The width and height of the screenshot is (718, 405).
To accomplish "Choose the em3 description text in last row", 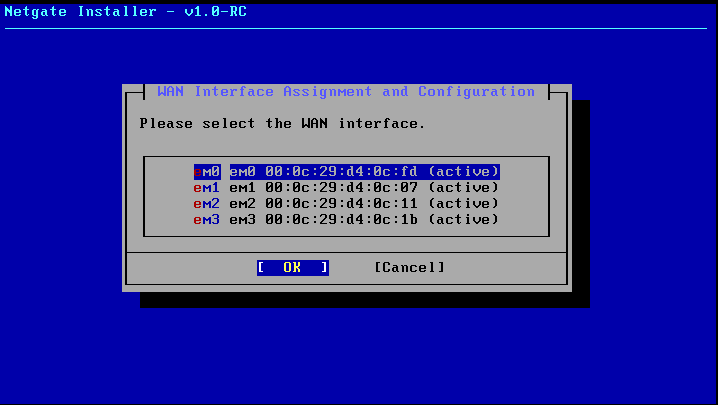I will [x=243, y=219].
